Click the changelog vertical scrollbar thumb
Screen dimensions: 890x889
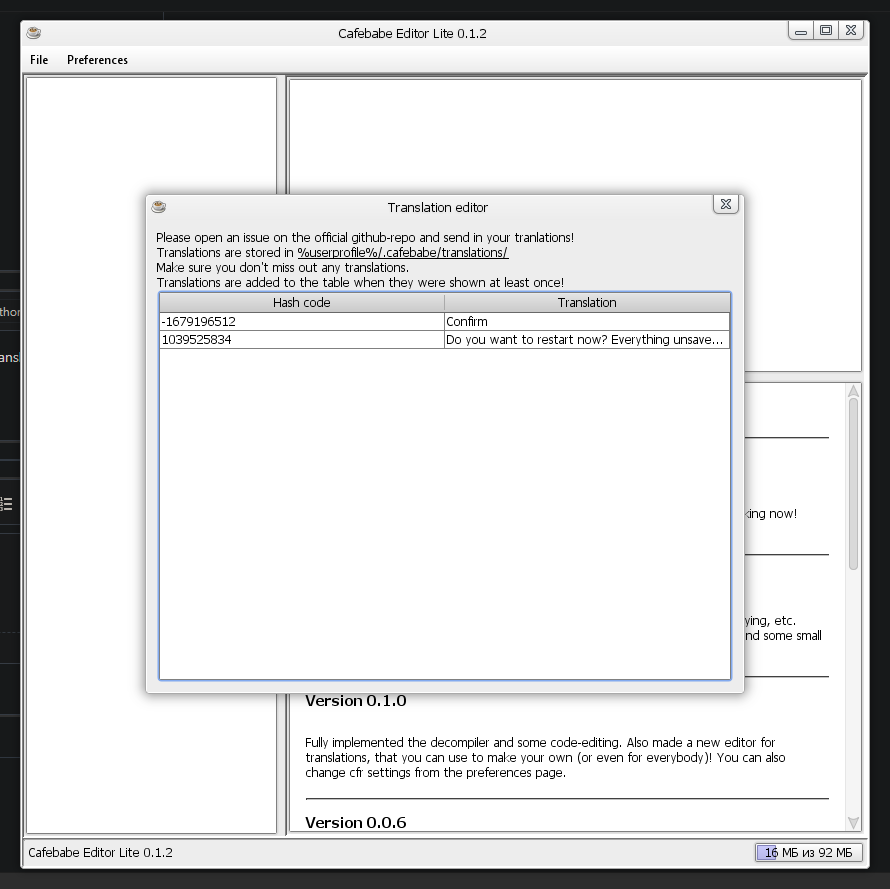coord(853,484)
